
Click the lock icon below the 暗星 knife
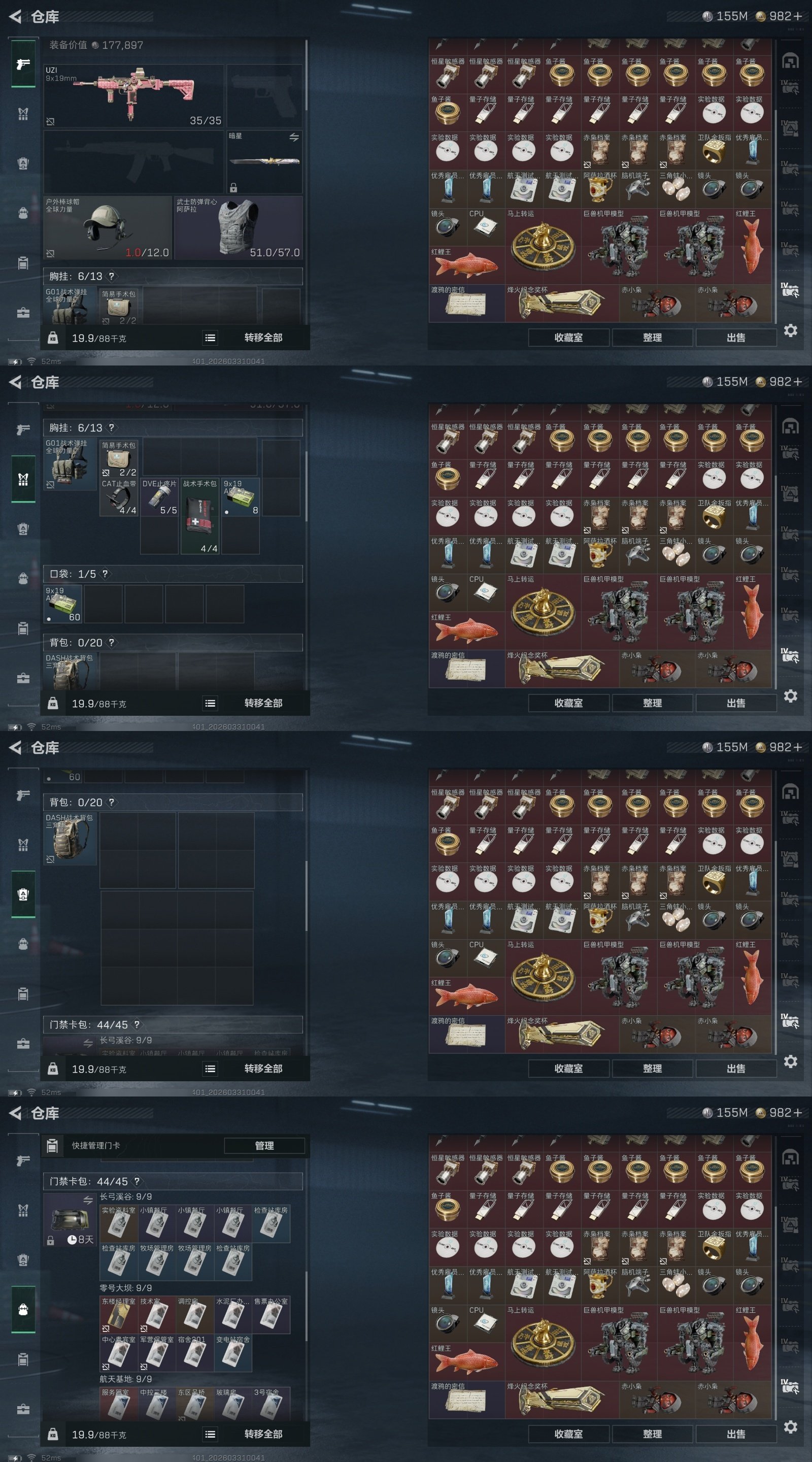(x=233, y=188)
